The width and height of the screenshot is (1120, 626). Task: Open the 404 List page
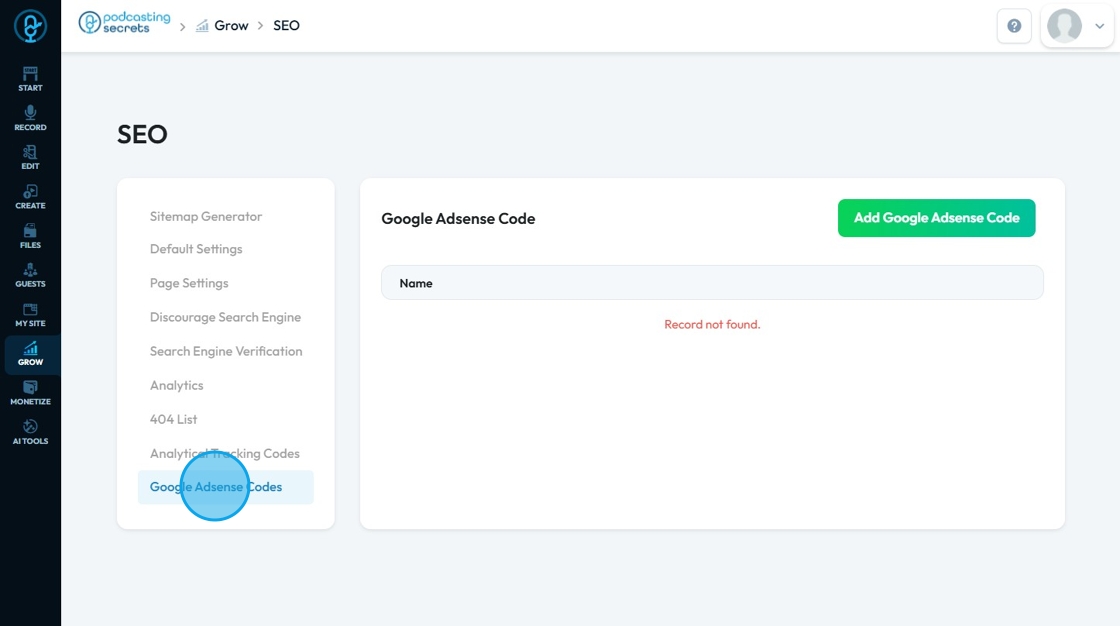click(x=174, y=419)
